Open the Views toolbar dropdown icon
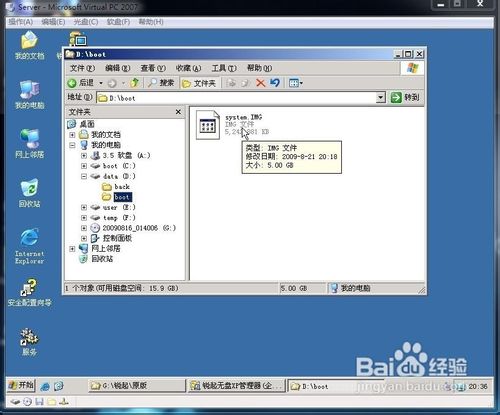Image resolution: width=500 pixels, height=415 pixels. [296, 83]
